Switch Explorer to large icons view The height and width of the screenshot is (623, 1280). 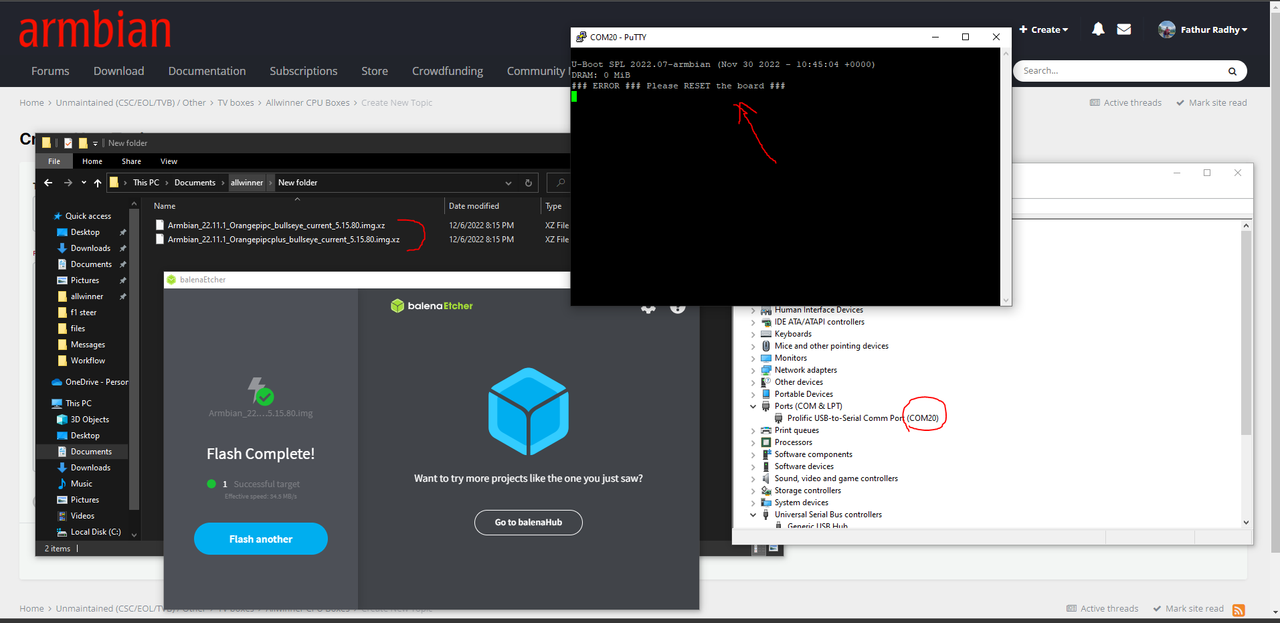click(x=773, y=548)
